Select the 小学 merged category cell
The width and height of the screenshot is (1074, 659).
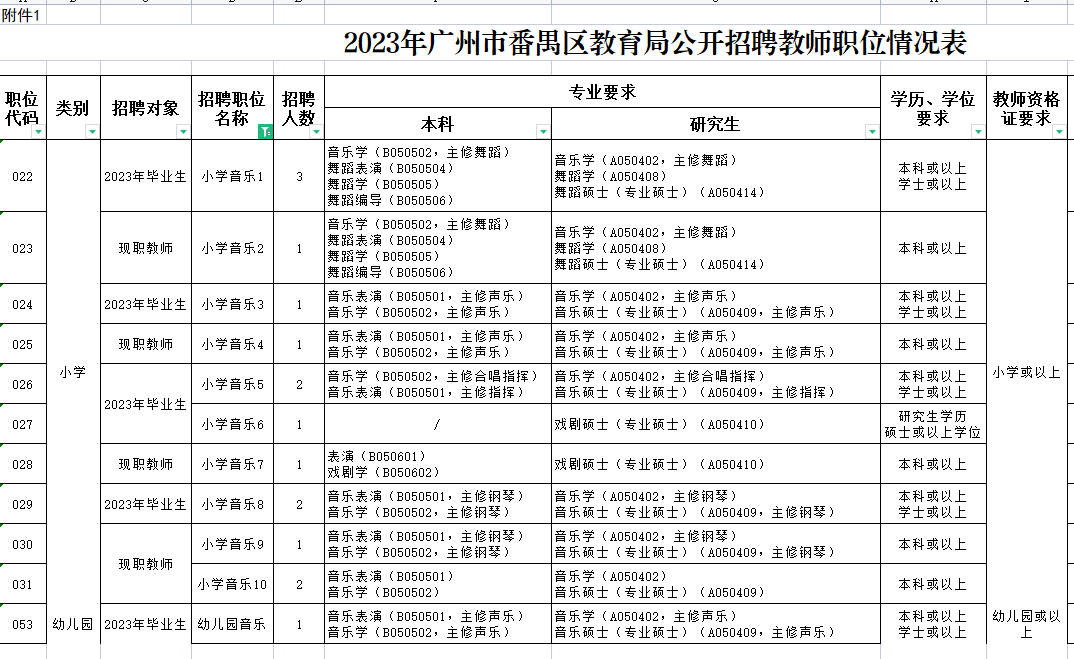point(74,370)
